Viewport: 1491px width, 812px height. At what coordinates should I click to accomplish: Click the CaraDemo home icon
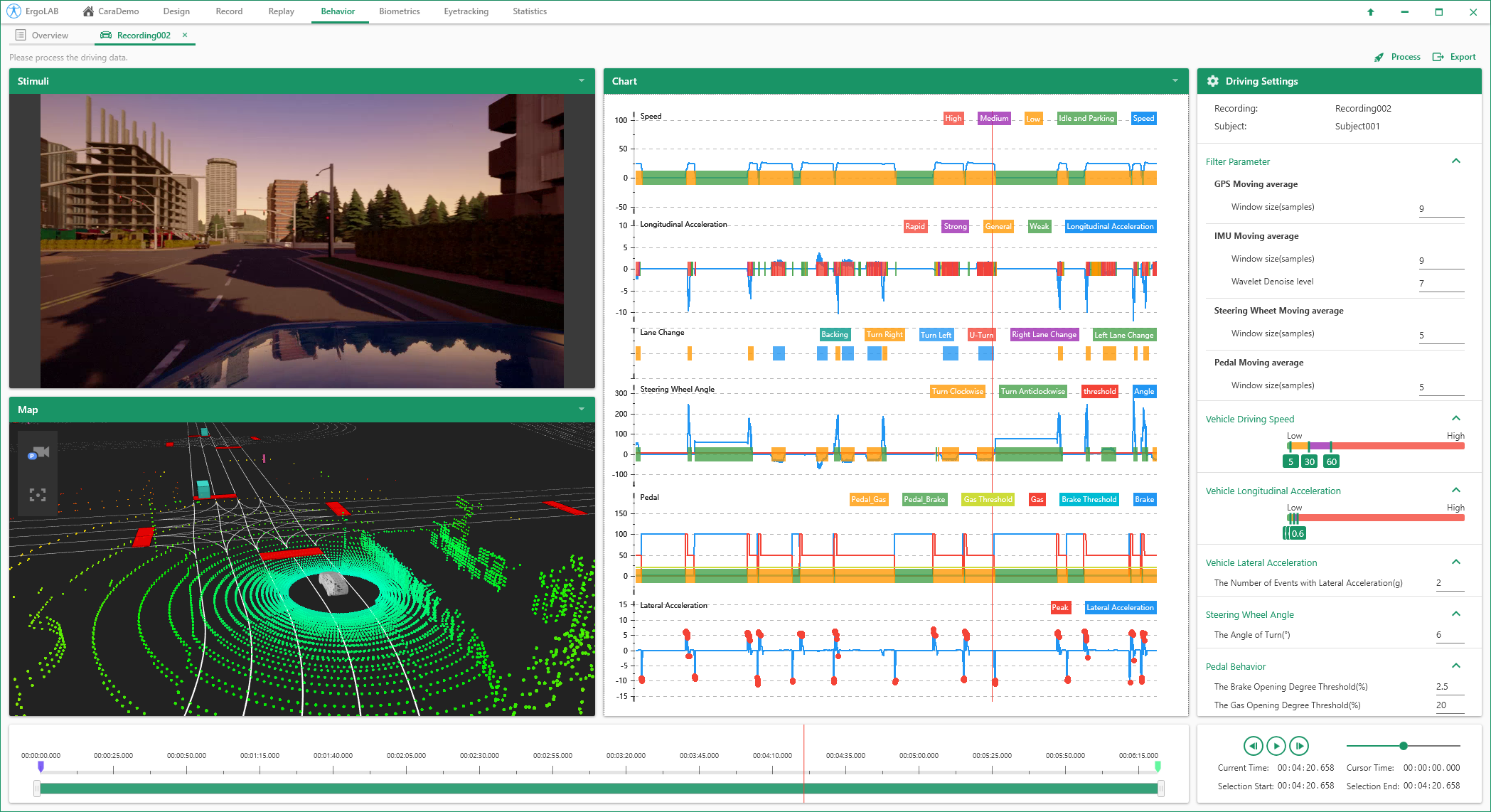tap(88, 11)
